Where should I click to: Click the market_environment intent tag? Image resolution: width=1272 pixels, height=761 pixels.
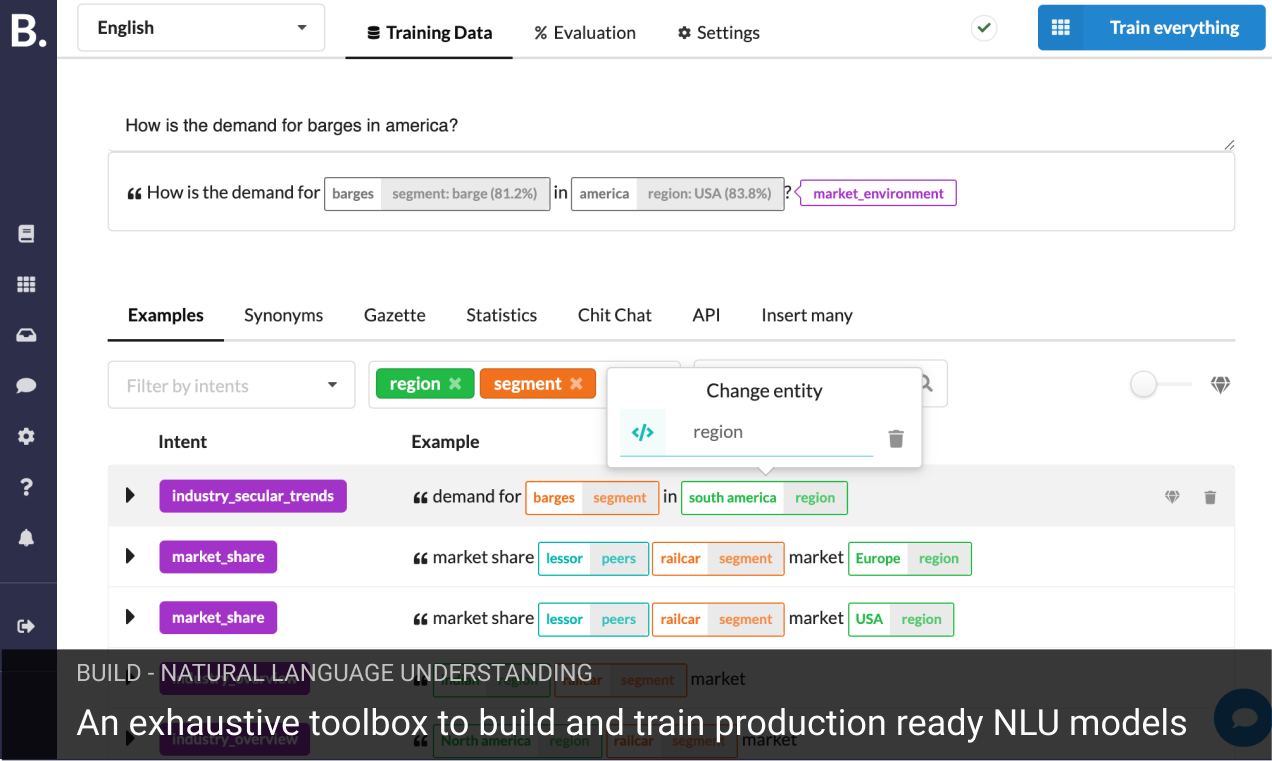point(878,193)
